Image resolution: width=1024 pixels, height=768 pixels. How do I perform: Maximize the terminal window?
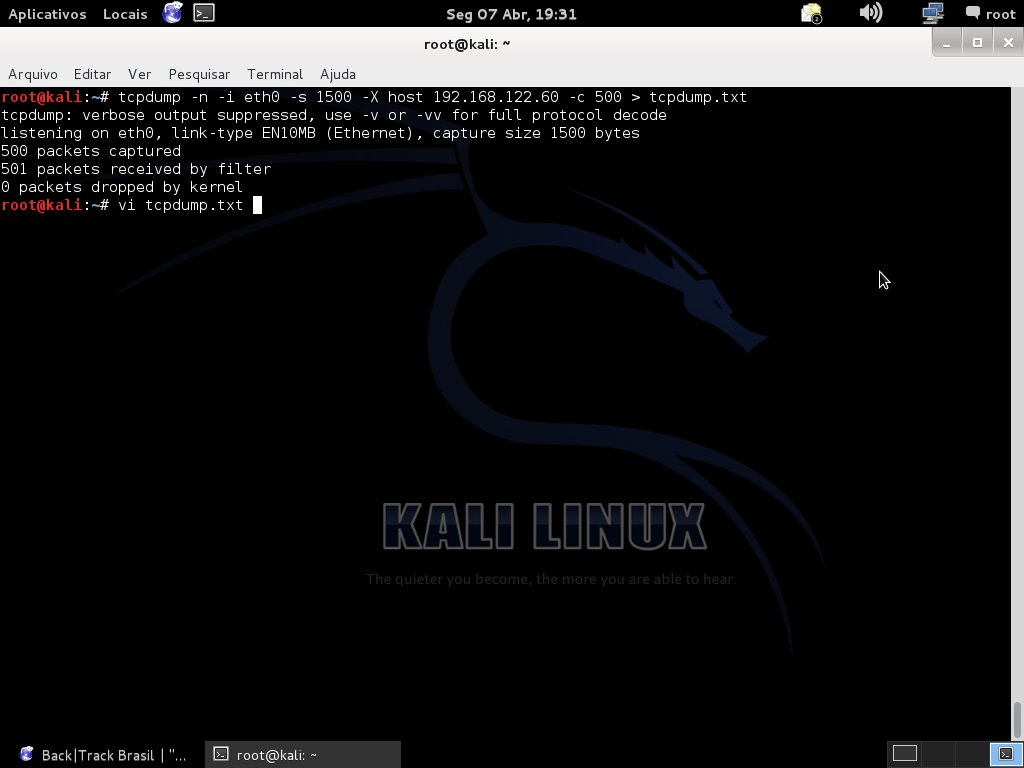(x=977, y=43)
